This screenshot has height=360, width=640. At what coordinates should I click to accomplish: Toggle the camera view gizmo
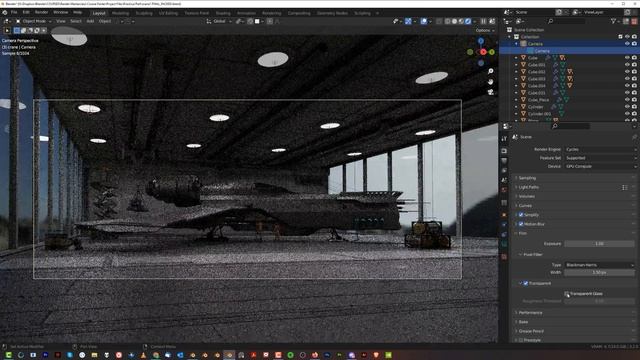click(491, 92)
